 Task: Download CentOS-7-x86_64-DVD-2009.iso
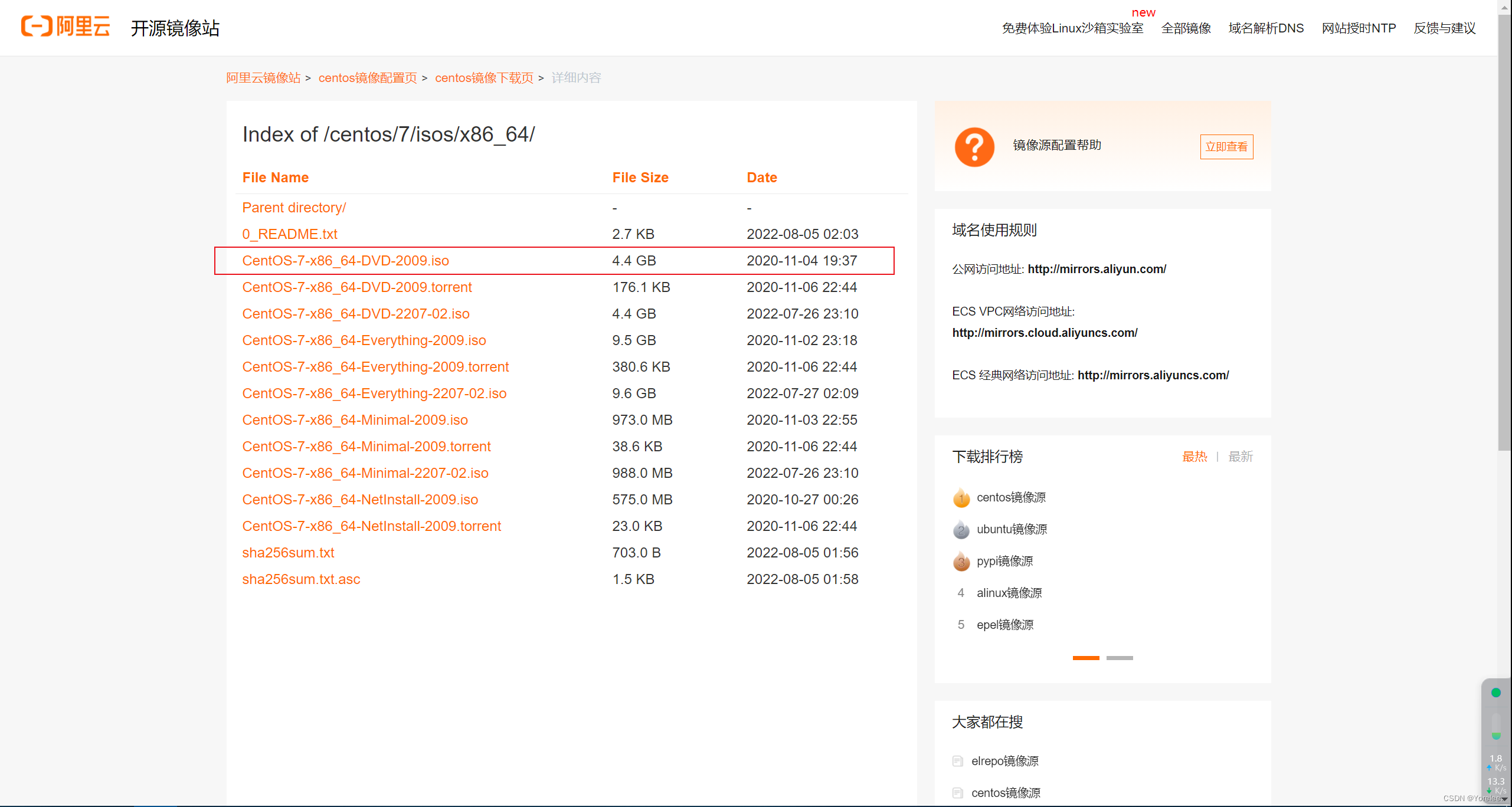click(x=345, y=261)
